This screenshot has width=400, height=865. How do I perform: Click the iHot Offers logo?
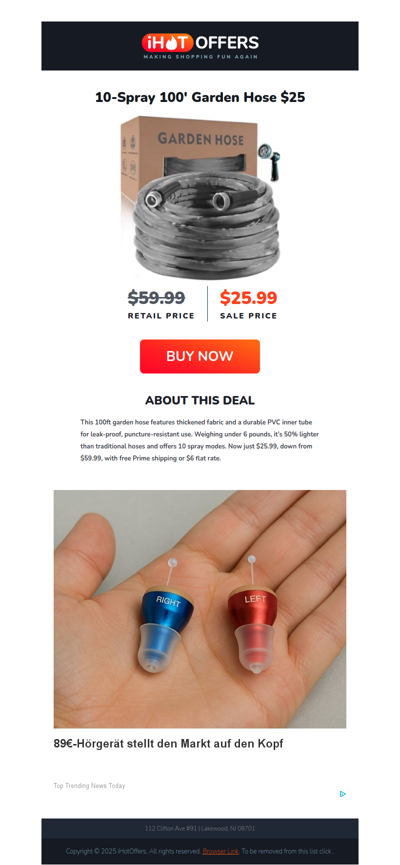200,45
